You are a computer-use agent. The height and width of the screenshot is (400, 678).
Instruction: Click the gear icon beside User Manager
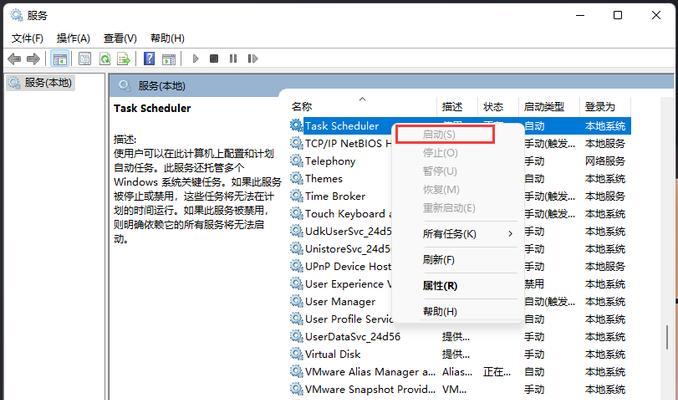296,301
